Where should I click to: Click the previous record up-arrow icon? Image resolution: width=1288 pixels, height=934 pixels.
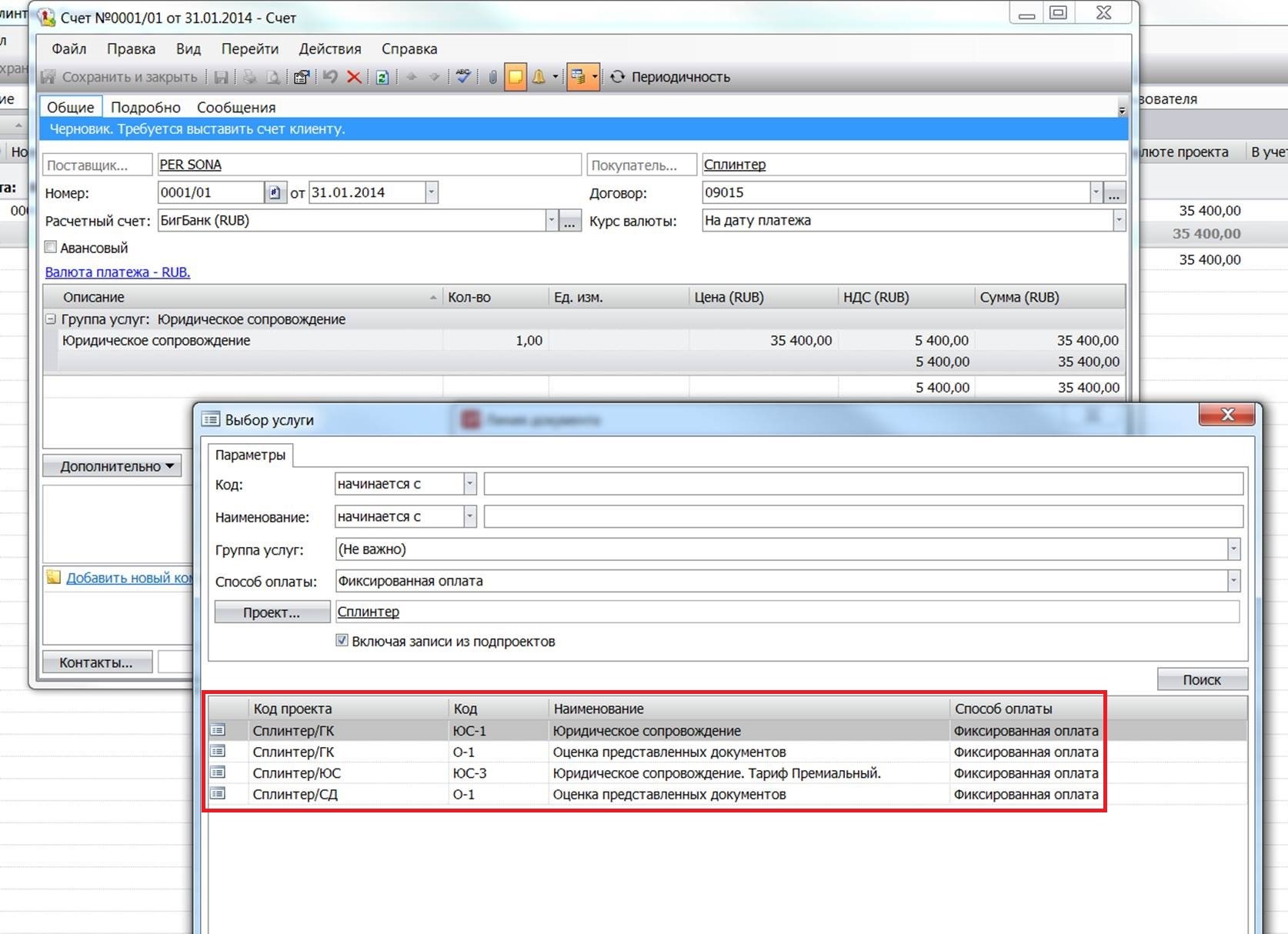point(412,77)
